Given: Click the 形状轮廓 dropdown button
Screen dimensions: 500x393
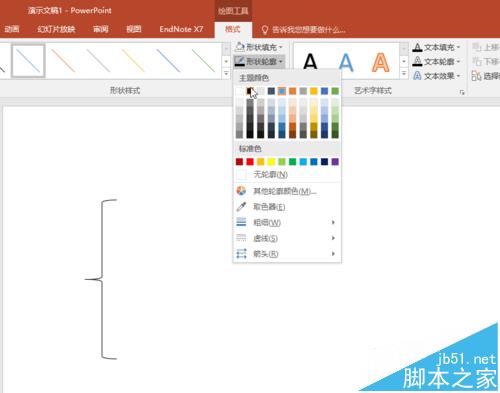Looking at the screenshot, I should point(259,61).
